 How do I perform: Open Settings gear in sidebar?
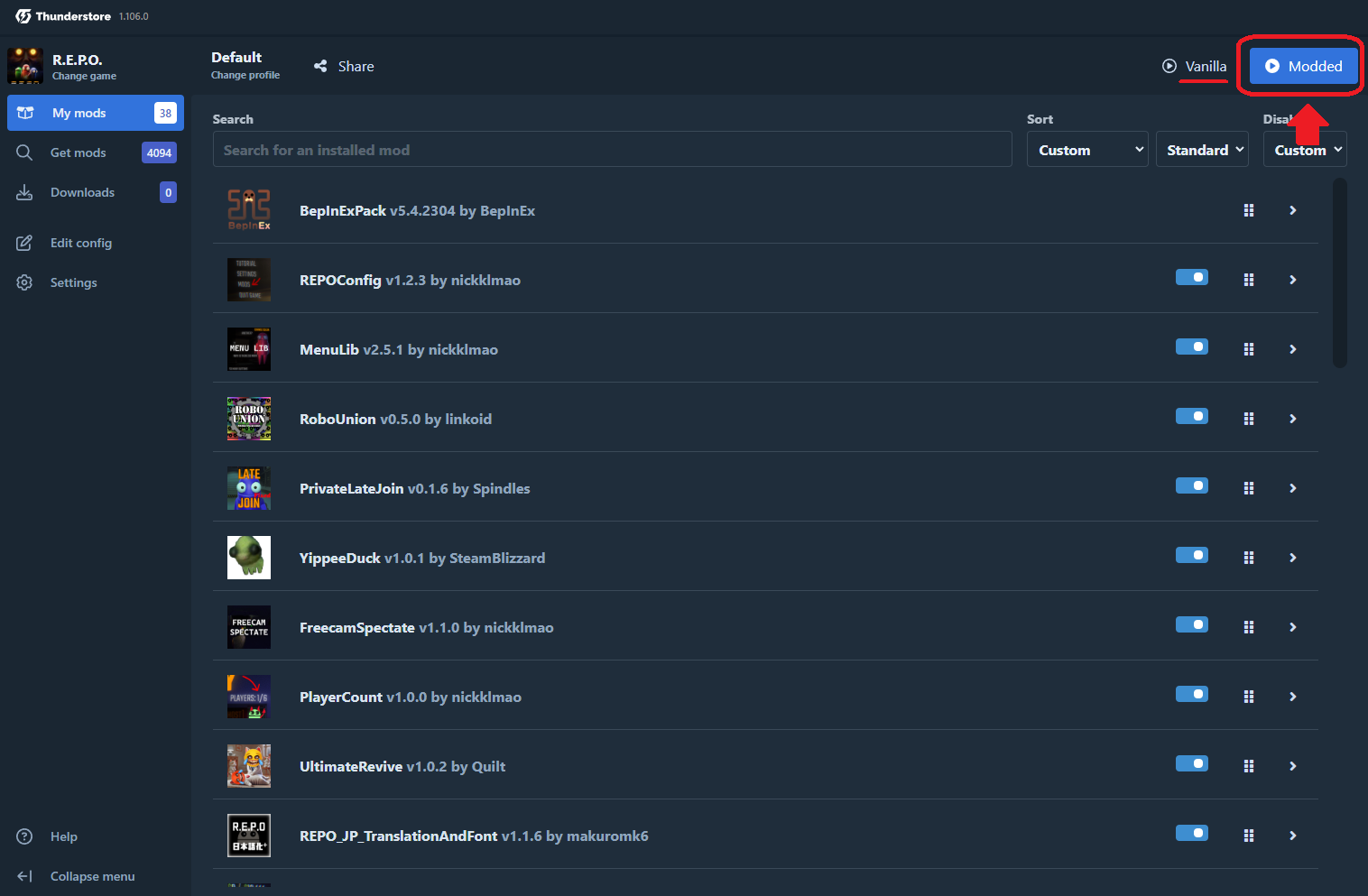pos(25,282)
